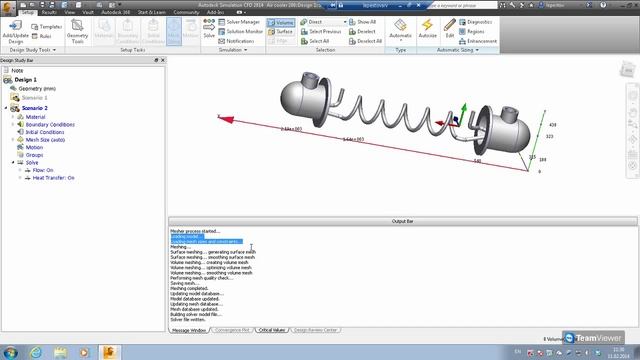
Task: Open mesh Regions tool
Action: point(471,31)
